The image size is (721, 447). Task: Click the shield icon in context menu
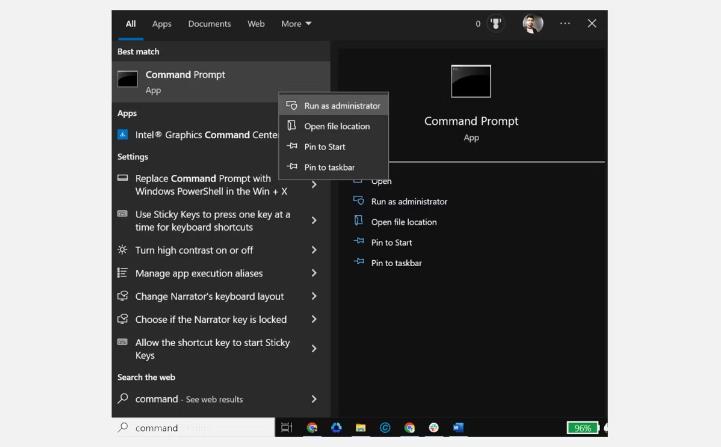tap(292, 105)
